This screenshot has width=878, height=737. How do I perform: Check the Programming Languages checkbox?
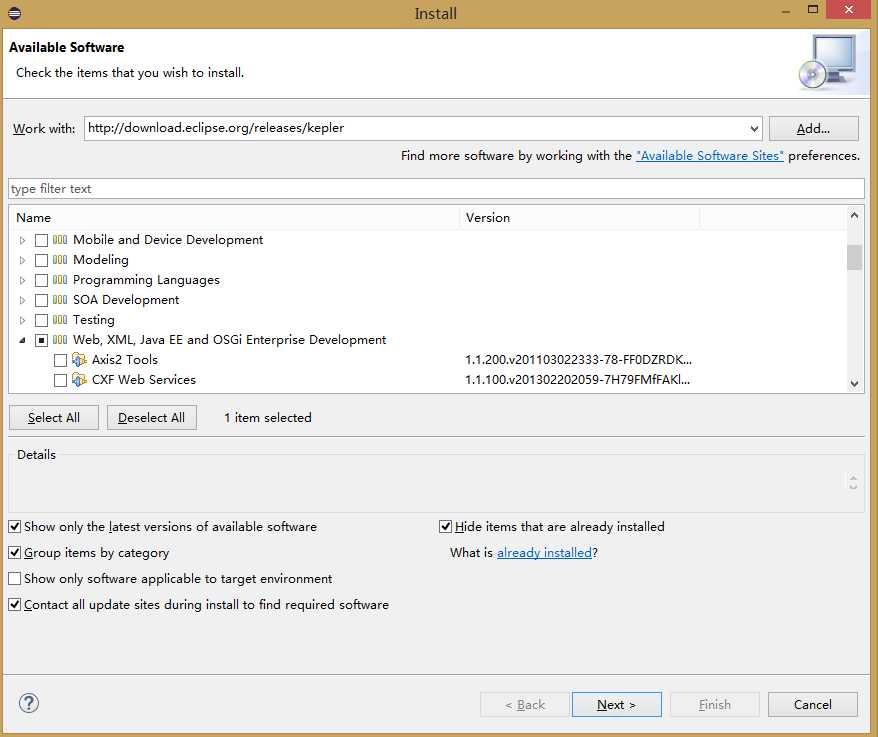point(41,280)
